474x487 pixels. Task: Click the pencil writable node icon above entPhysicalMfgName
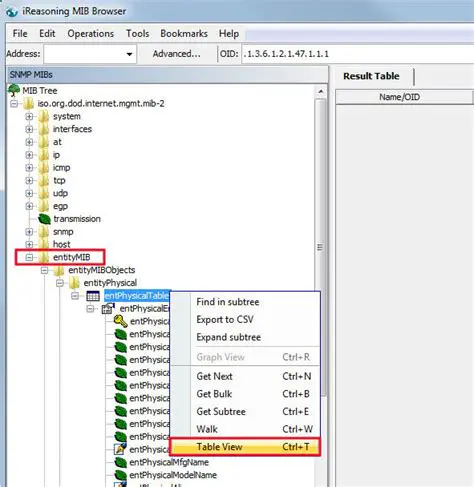point(120,449)
